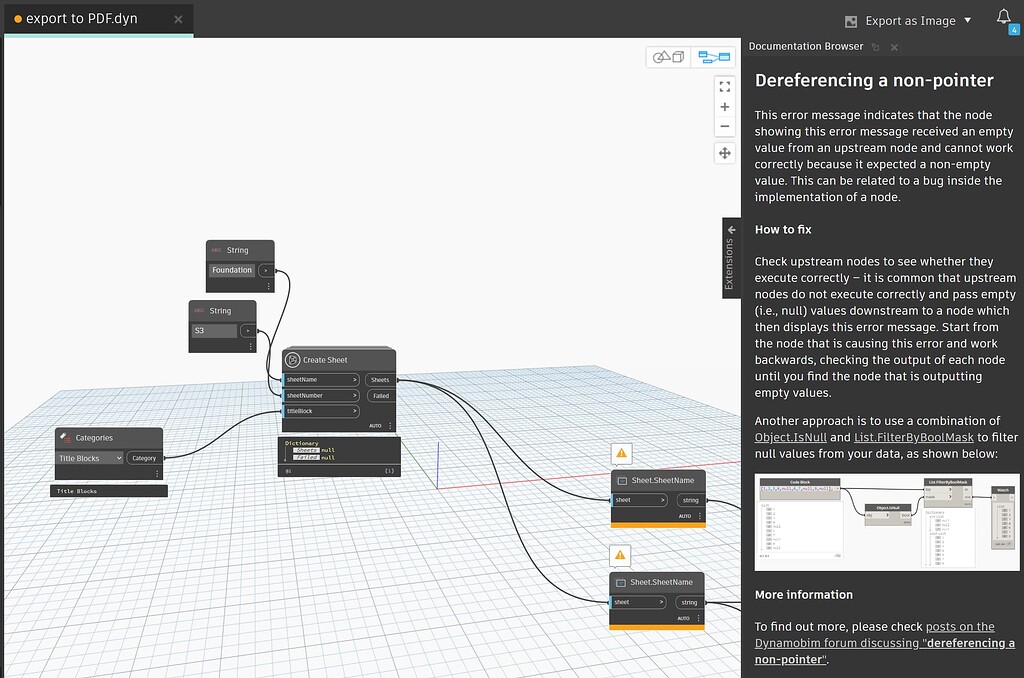1024x678 pixels.
Task: Collapse the Extensions side panel
Action: (731, 230)
